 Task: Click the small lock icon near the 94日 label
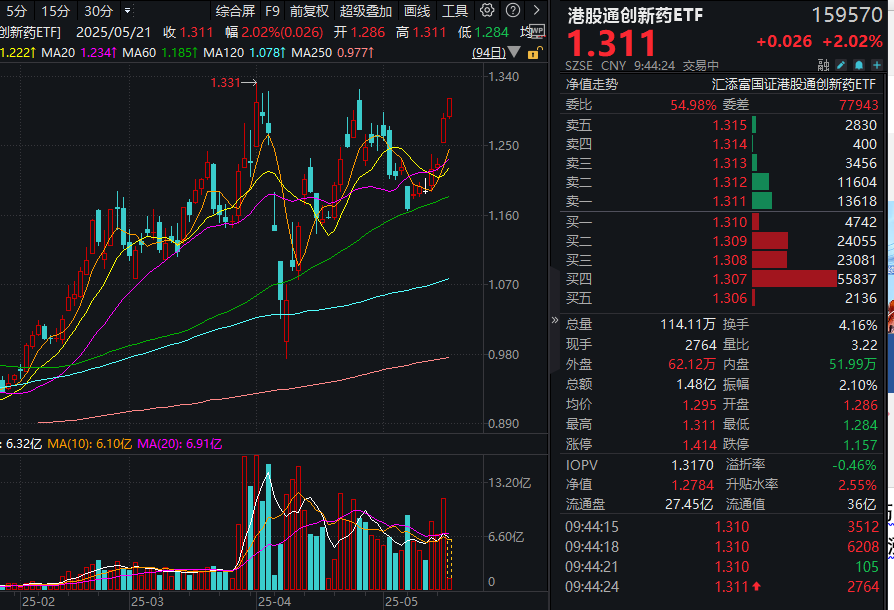coord(533,53)
